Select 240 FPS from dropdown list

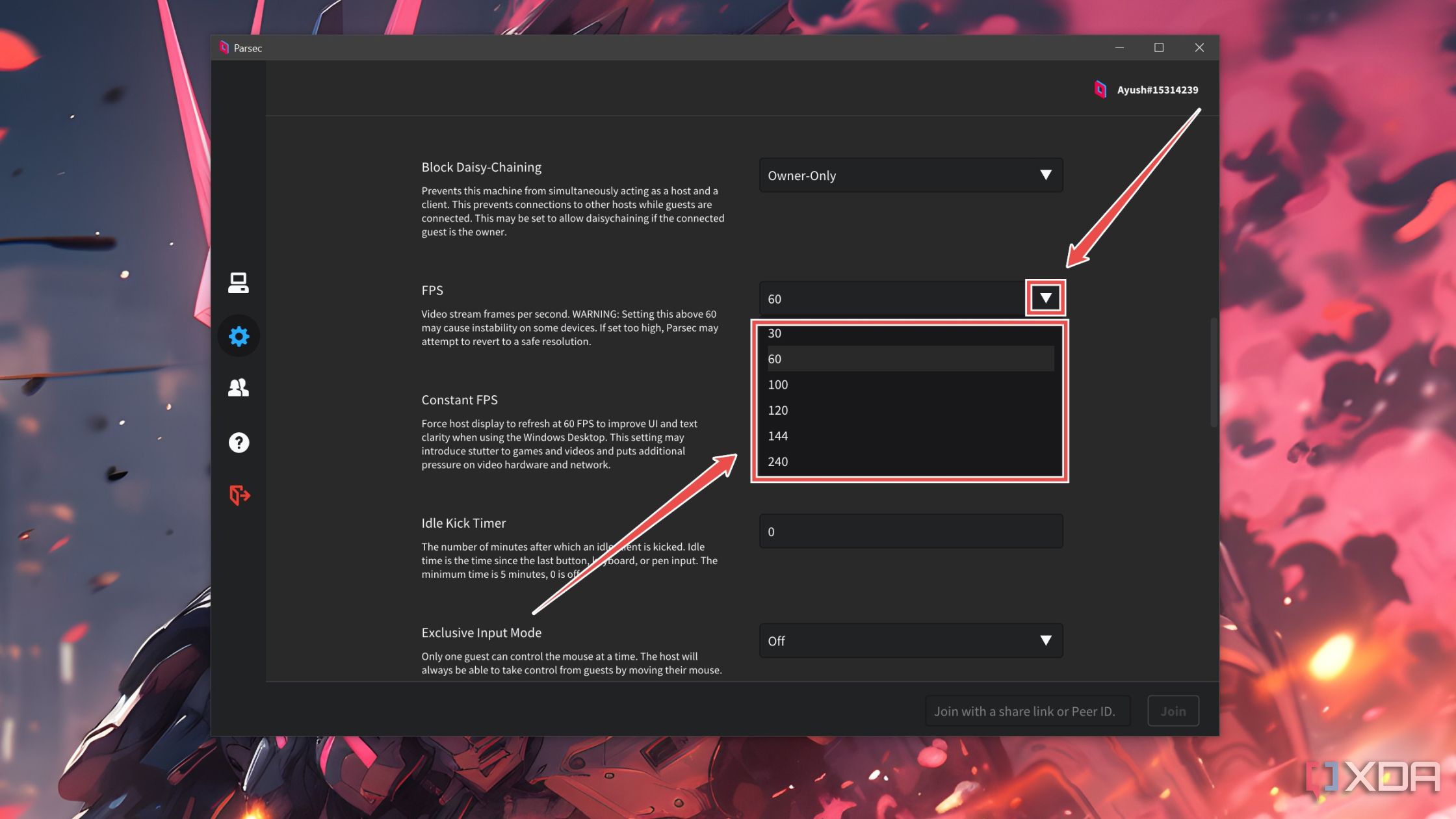pos(778,461)
